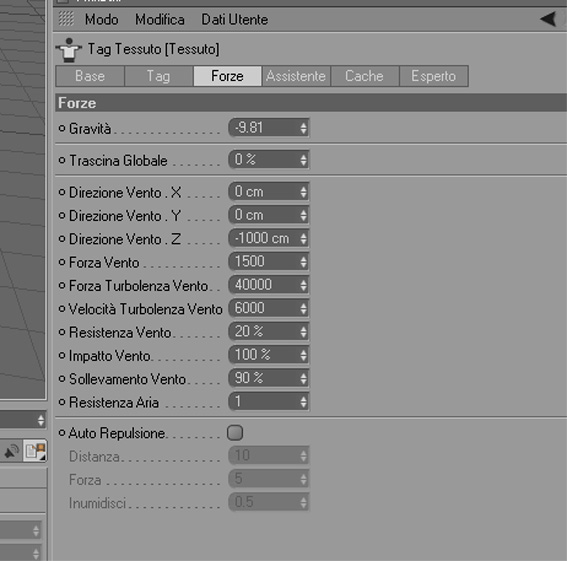Toggle keyframe circle for Resistenza Aria
The image size is (567, 561).
point(62,402)
